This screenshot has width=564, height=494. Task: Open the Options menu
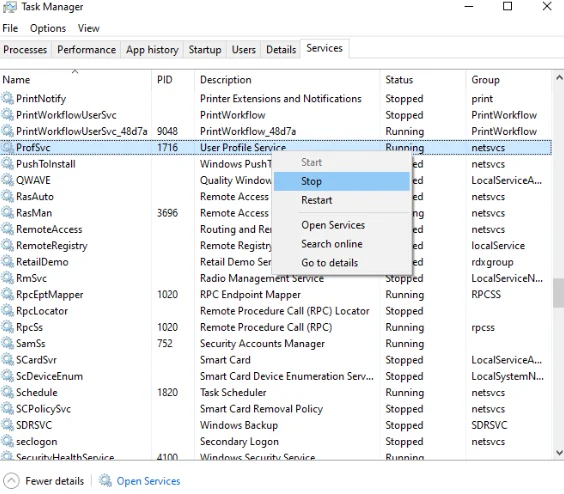48,28
